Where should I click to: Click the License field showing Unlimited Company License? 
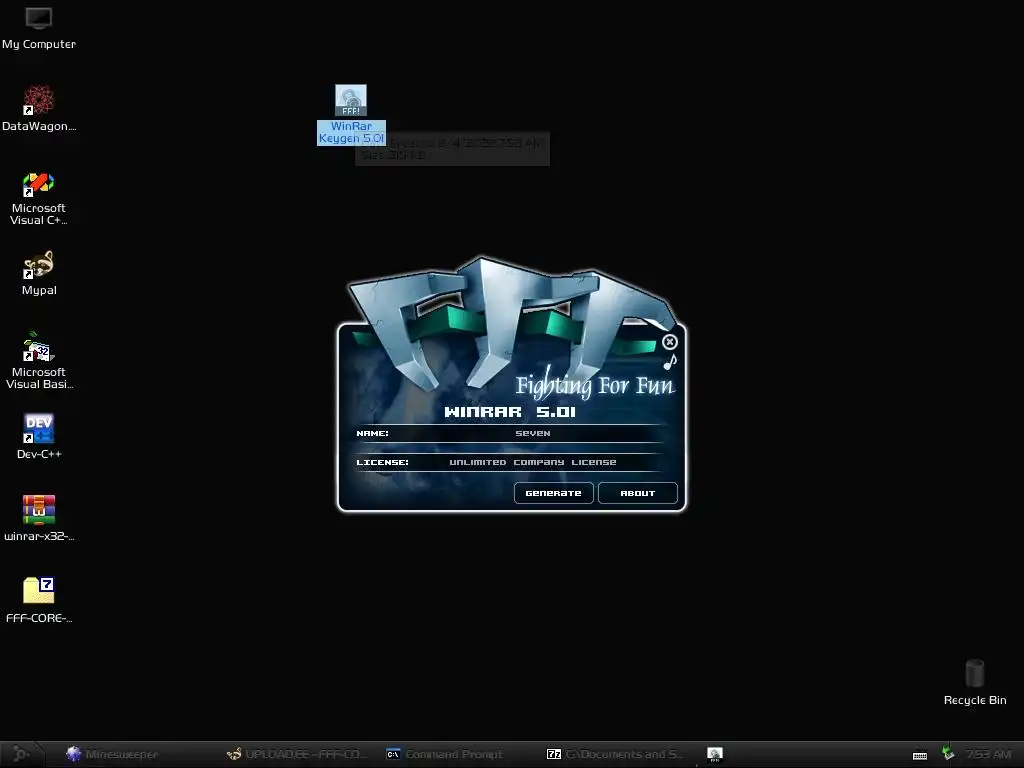(532, 462)
